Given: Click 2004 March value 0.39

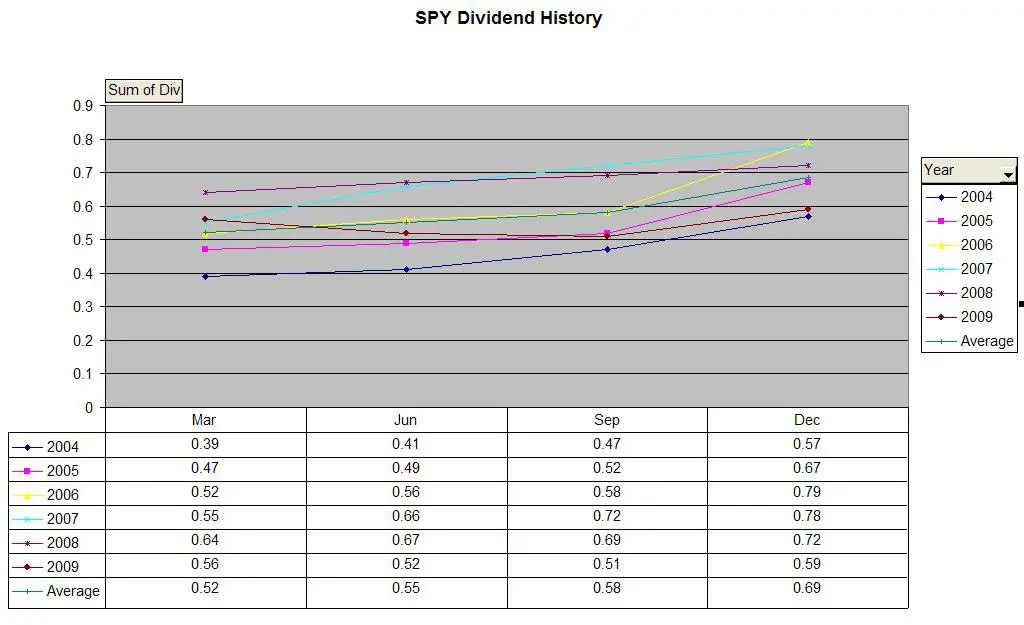Looking at the screenshot, I should [205, 444].
